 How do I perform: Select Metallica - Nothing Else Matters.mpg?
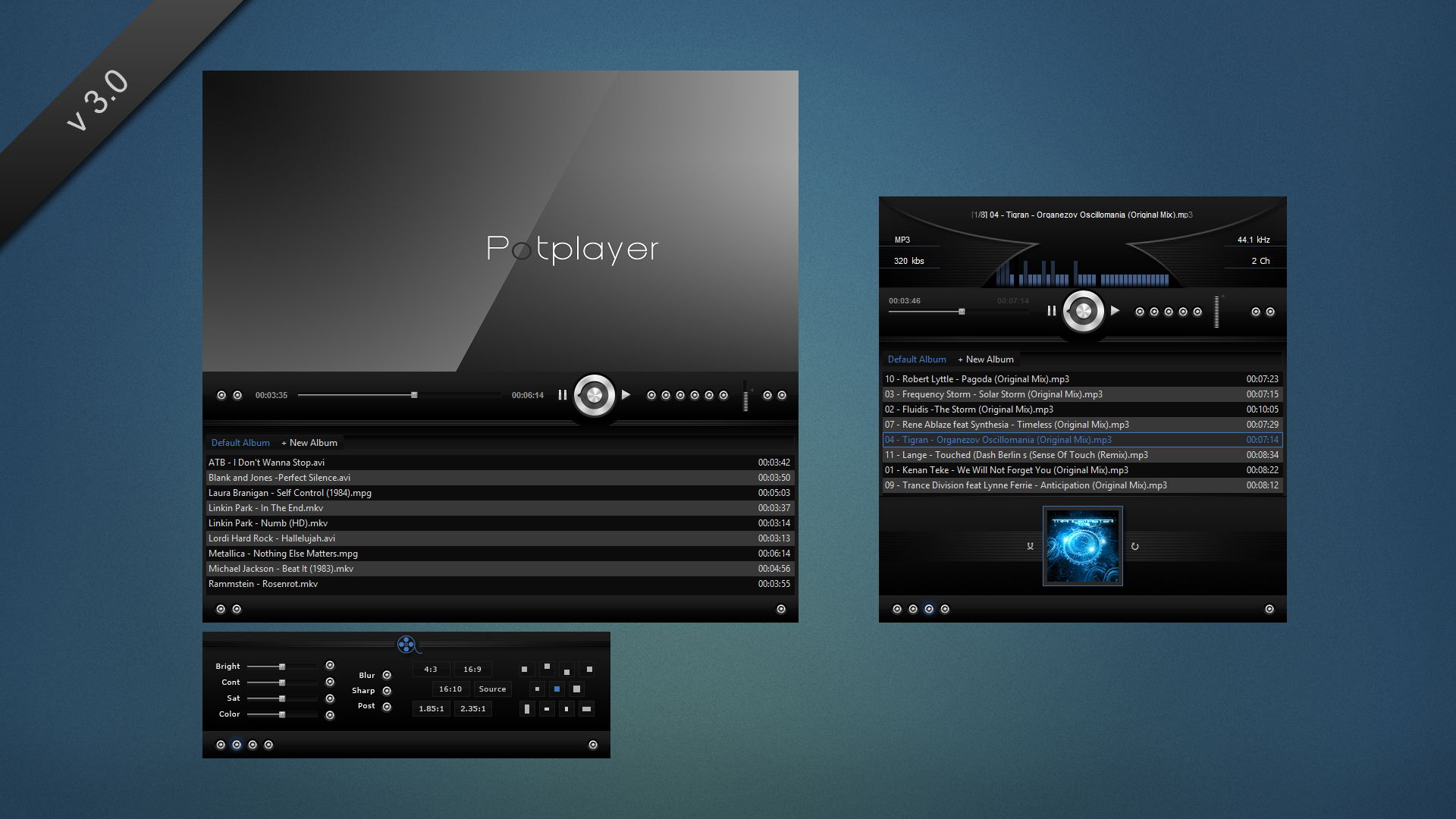click(499, 554)
